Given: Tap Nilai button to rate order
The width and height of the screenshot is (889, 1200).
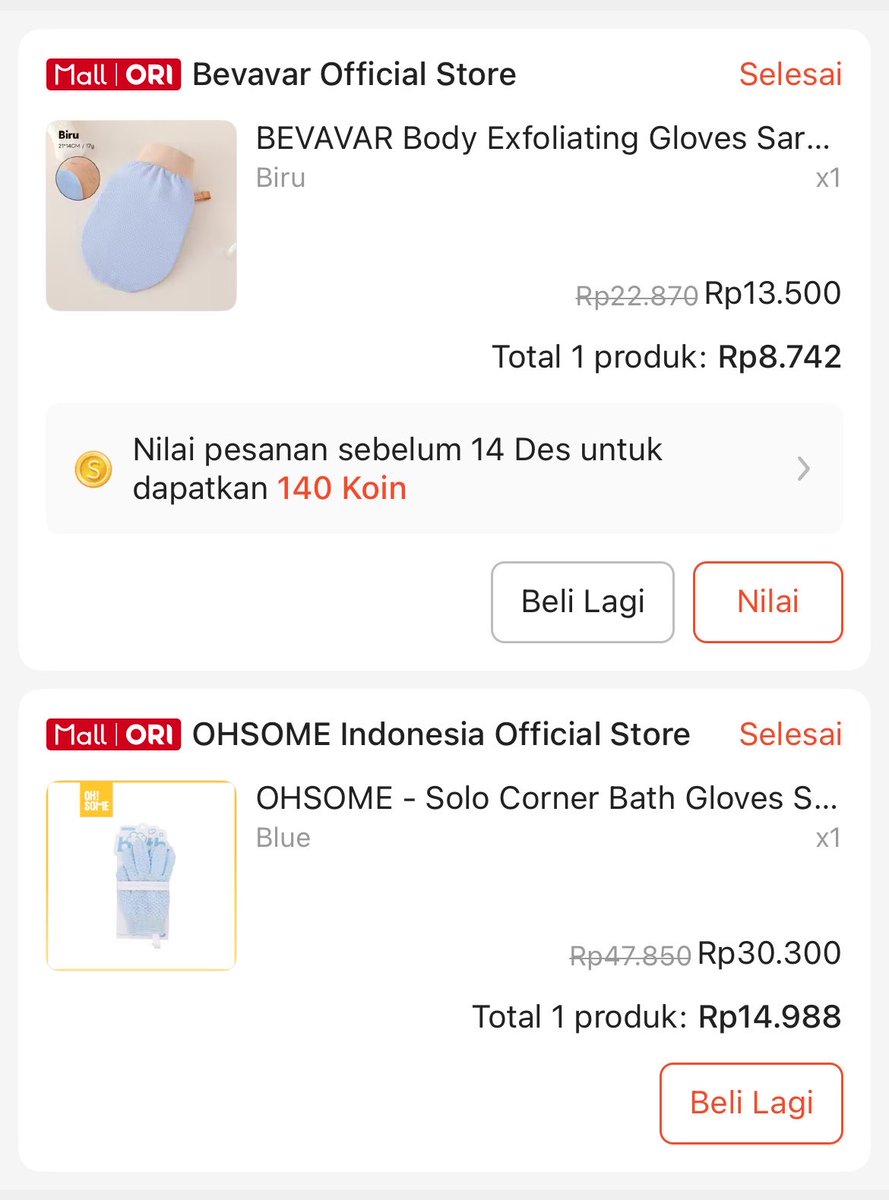Looking at the screenshot, I should click(x=768, y=602).
